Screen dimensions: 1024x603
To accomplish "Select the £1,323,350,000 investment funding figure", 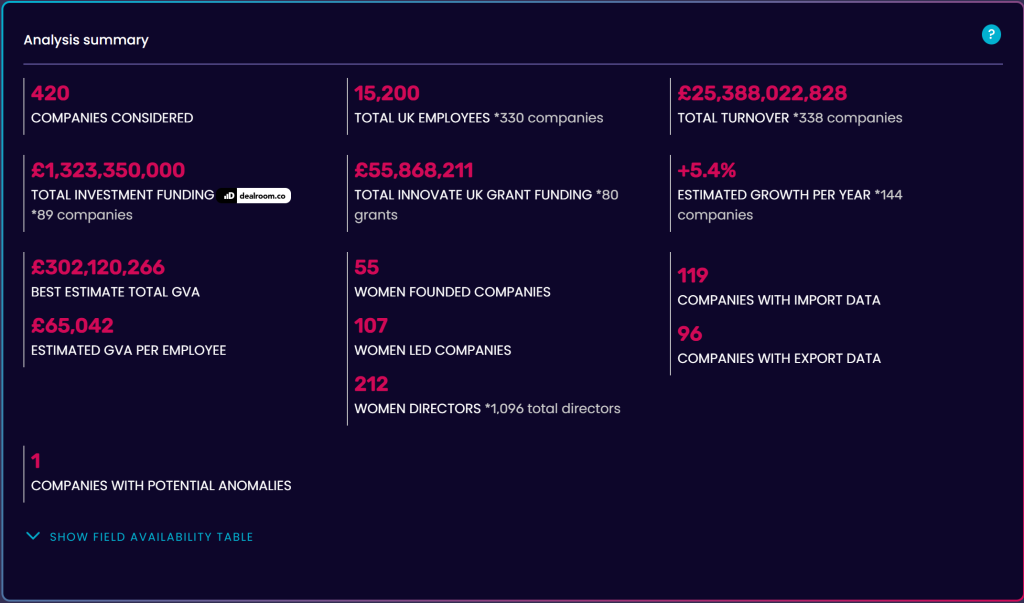I will point(108,171).
